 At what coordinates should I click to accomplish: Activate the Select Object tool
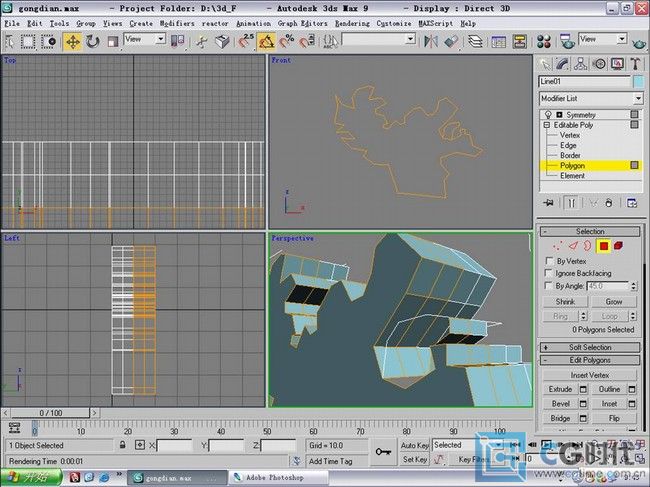pyautogui.click(x=9, y=41)
